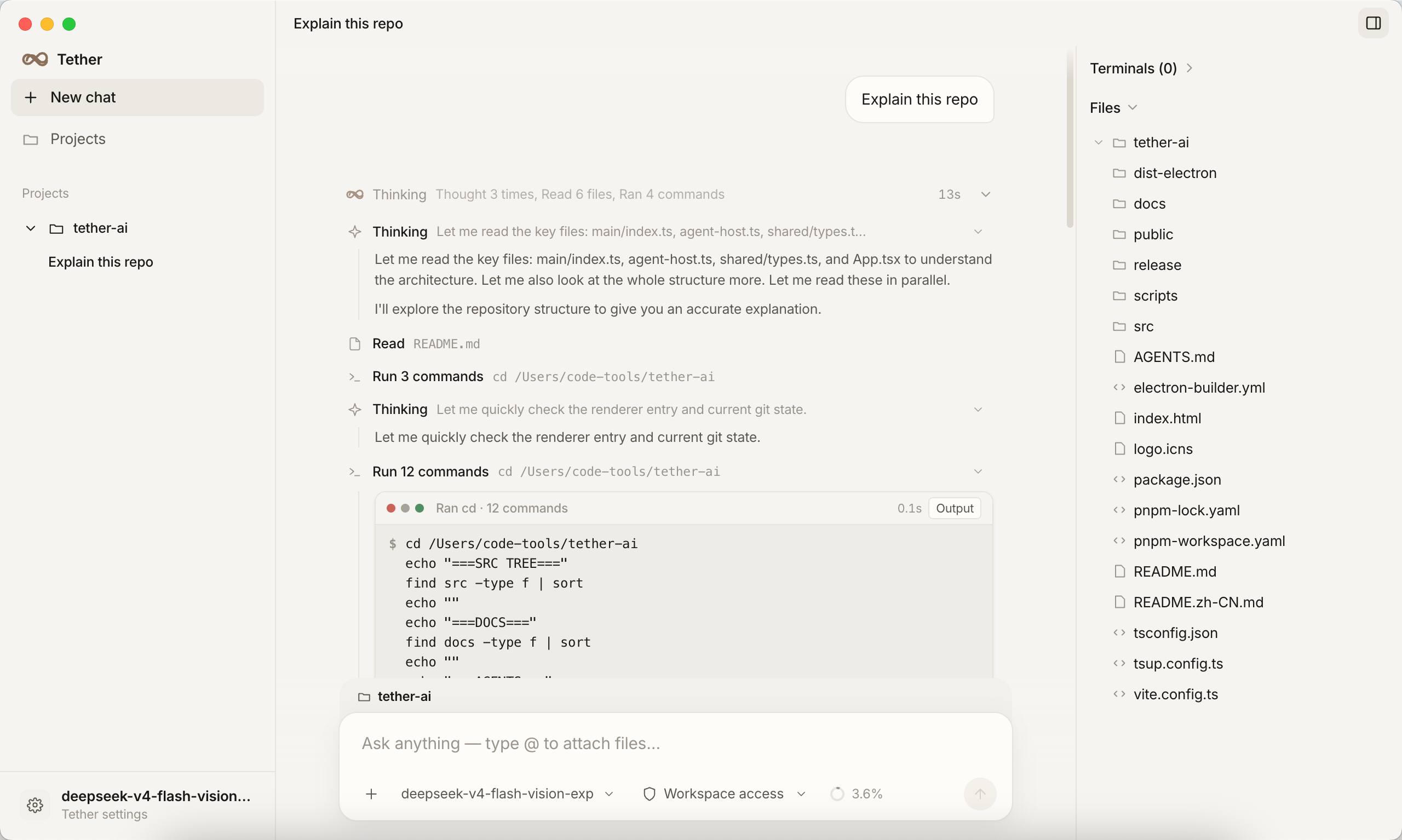Click the sparkle icon on first Thinking step
The height and width of the screenshot is (840, 1402).
[355, 232]
